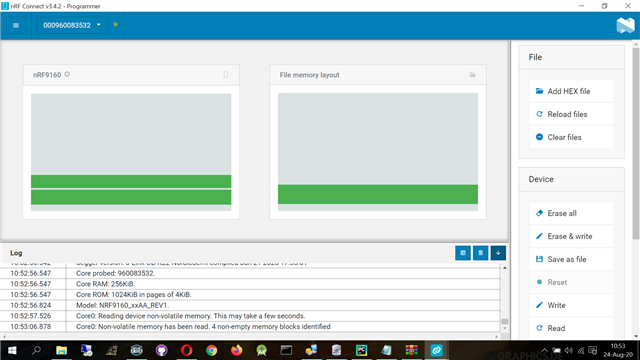Click the upper green memory block in nRF9160
Viewport: 640px width, 360px height.
pyautogui.click(x=131, y=182)
